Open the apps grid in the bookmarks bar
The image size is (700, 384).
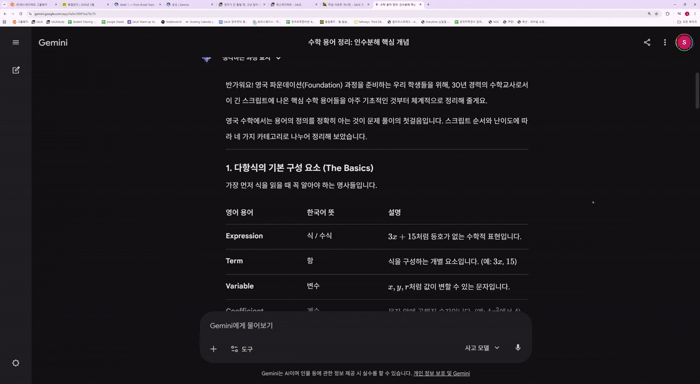click(4, 21)
